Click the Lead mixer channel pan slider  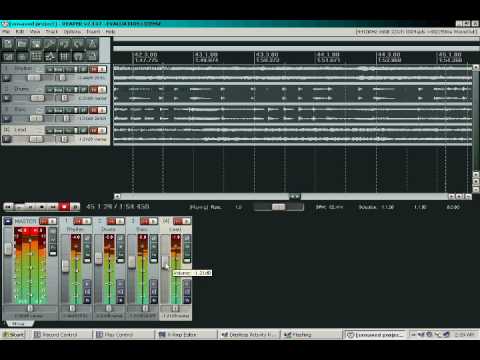175,308
